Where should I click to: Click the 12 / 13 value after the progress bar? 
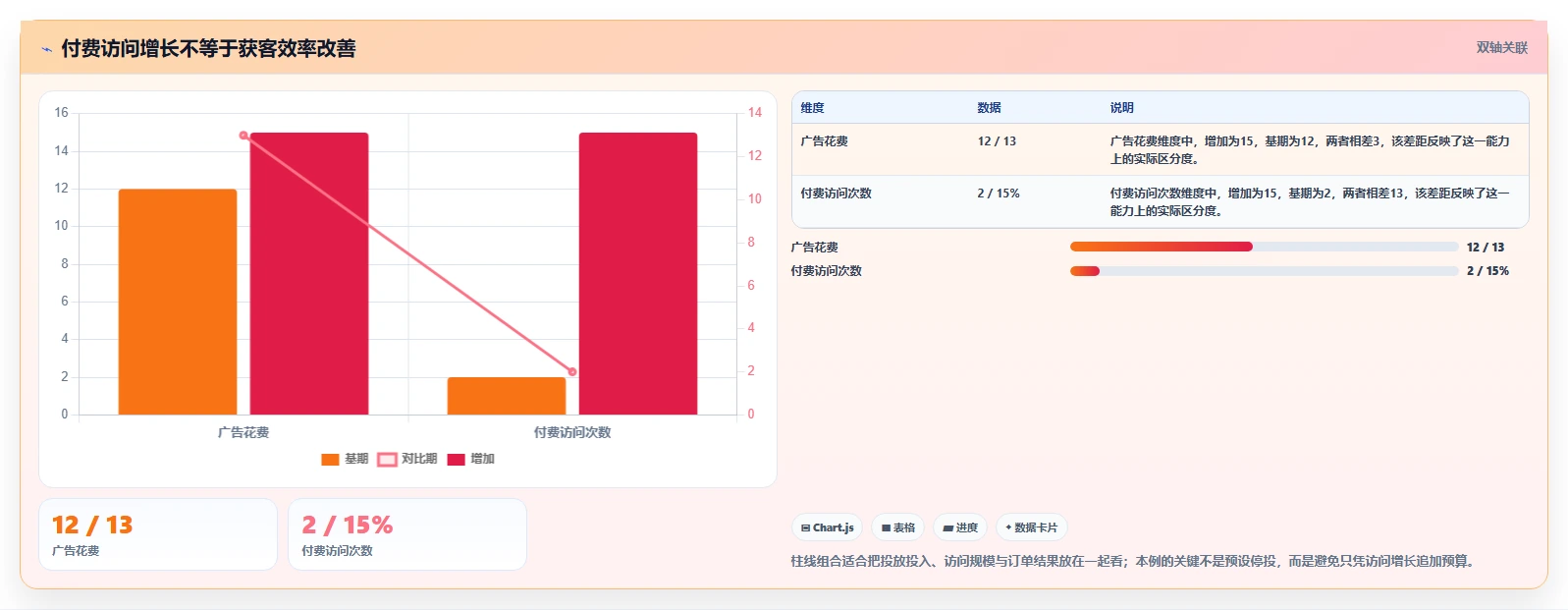1486,248
